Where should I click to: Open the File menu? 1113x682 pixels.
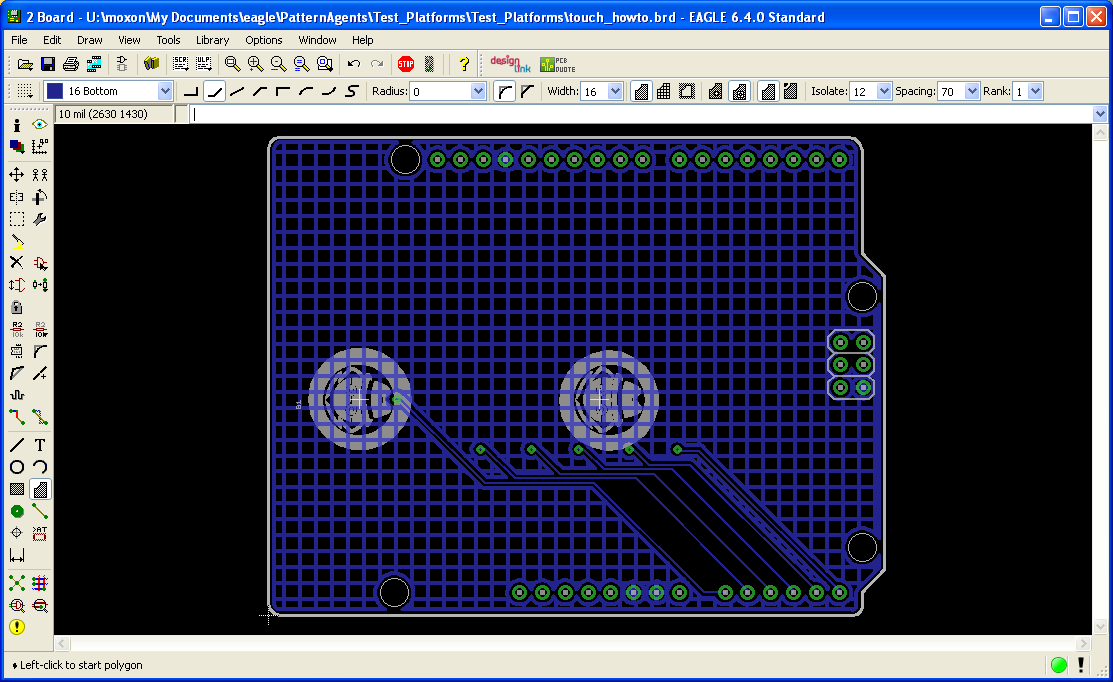click(x=19, y=40)
